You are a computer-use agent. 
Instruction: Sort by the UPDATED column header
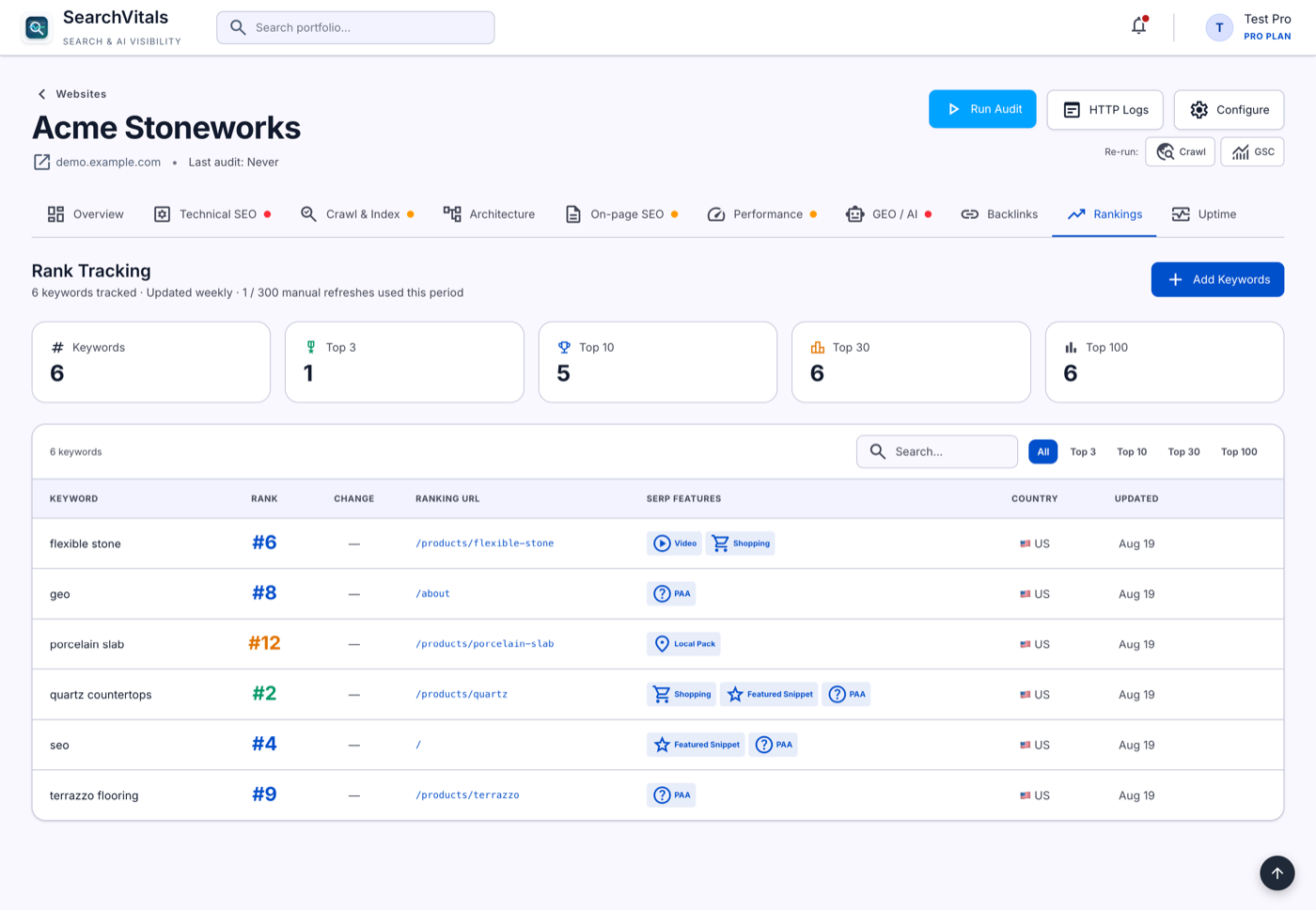click(1136, 498)
